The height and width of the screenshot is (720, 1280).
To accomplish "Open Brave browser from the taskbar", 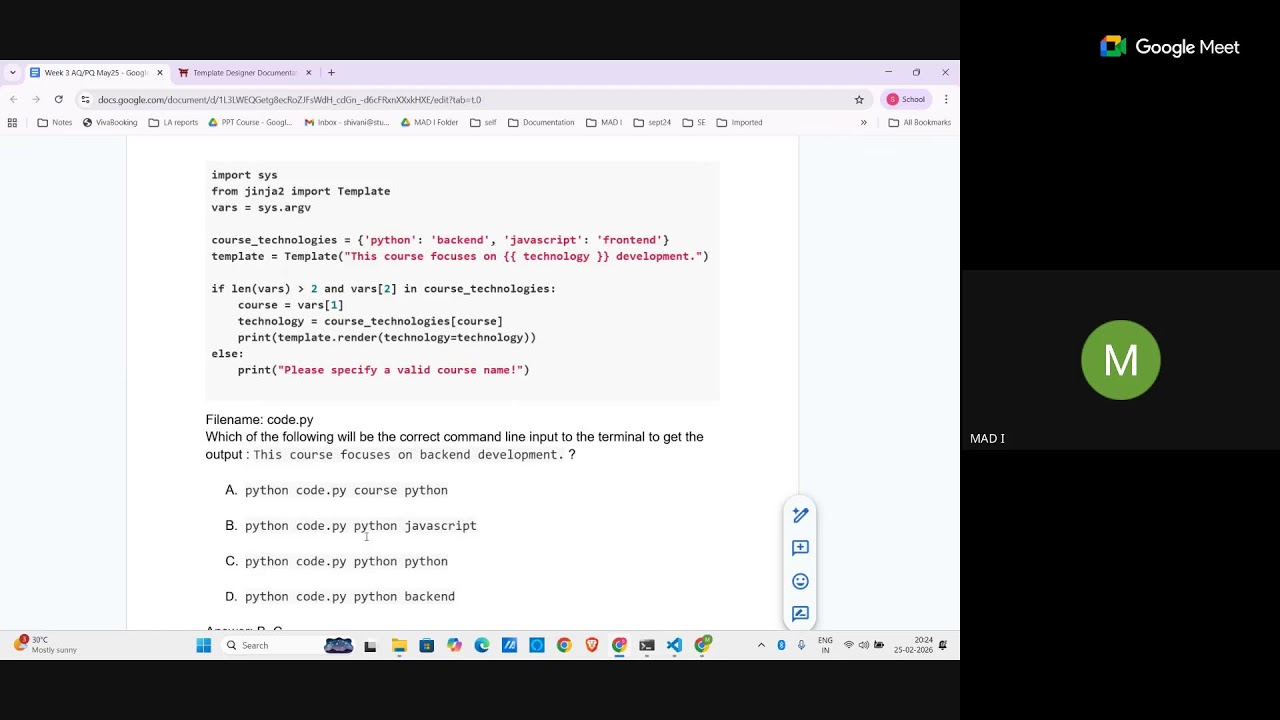I will (x=592, y=645).
